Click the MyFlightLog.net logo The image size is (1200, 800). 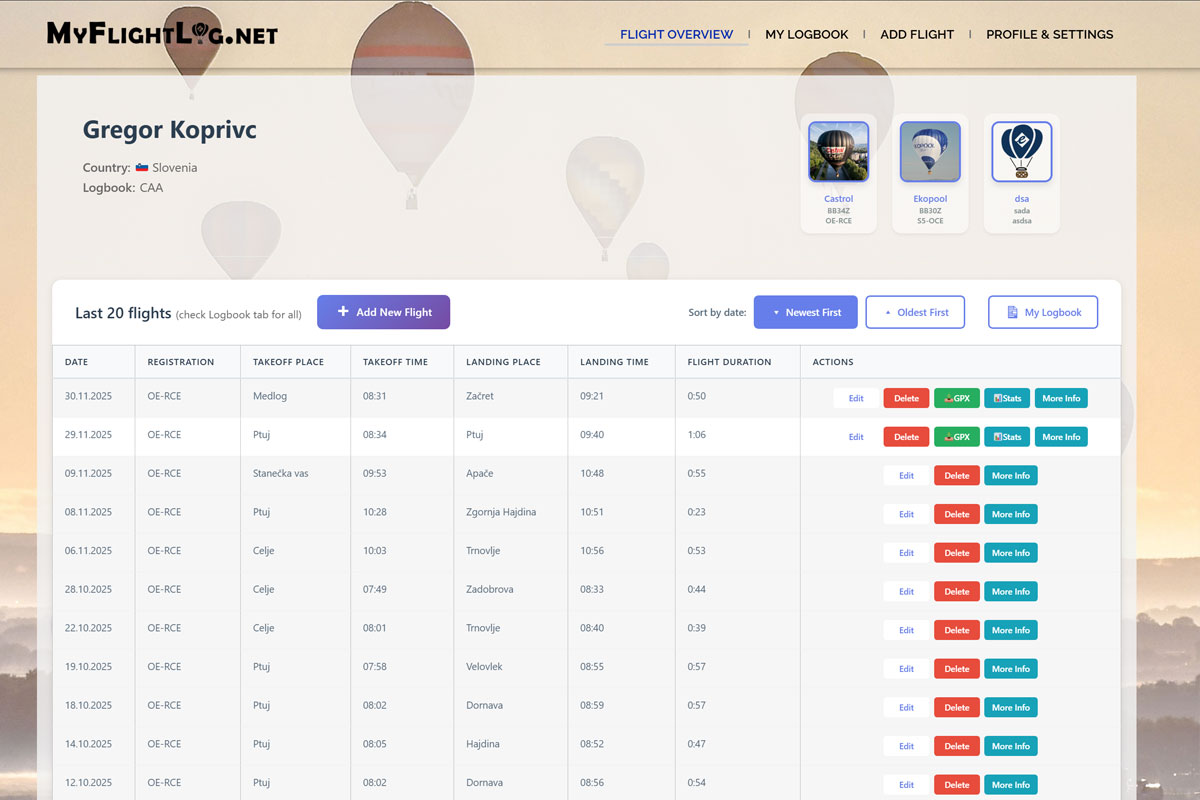coord(162,35)
